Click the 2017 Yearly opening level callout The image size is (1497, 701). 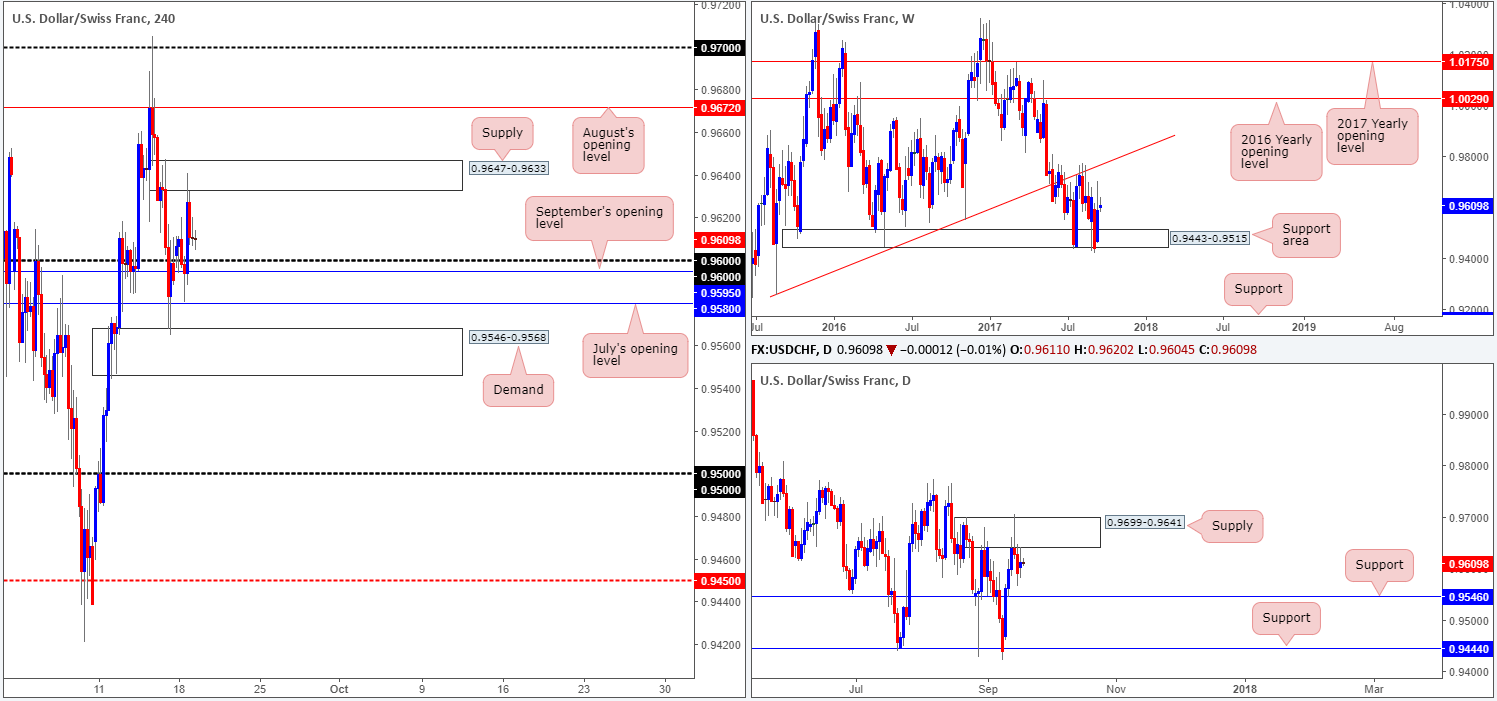click(x=1372, y=137)
